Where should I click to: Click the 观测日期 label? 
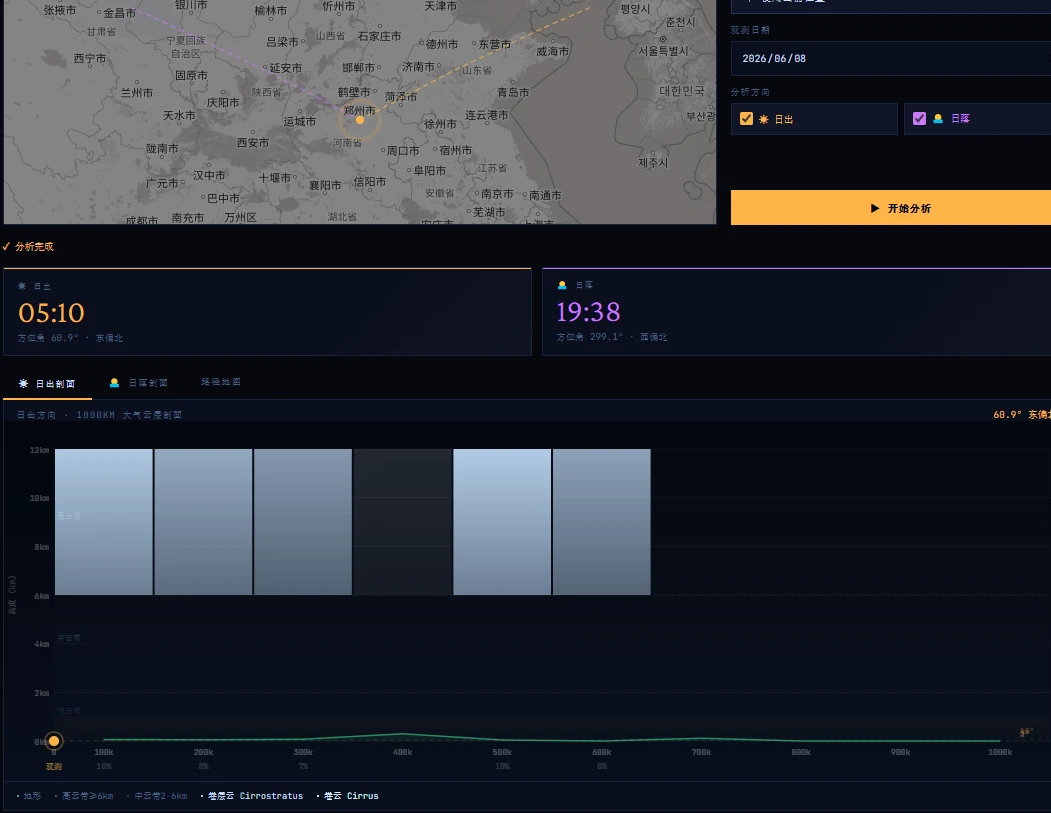point(750,30)
